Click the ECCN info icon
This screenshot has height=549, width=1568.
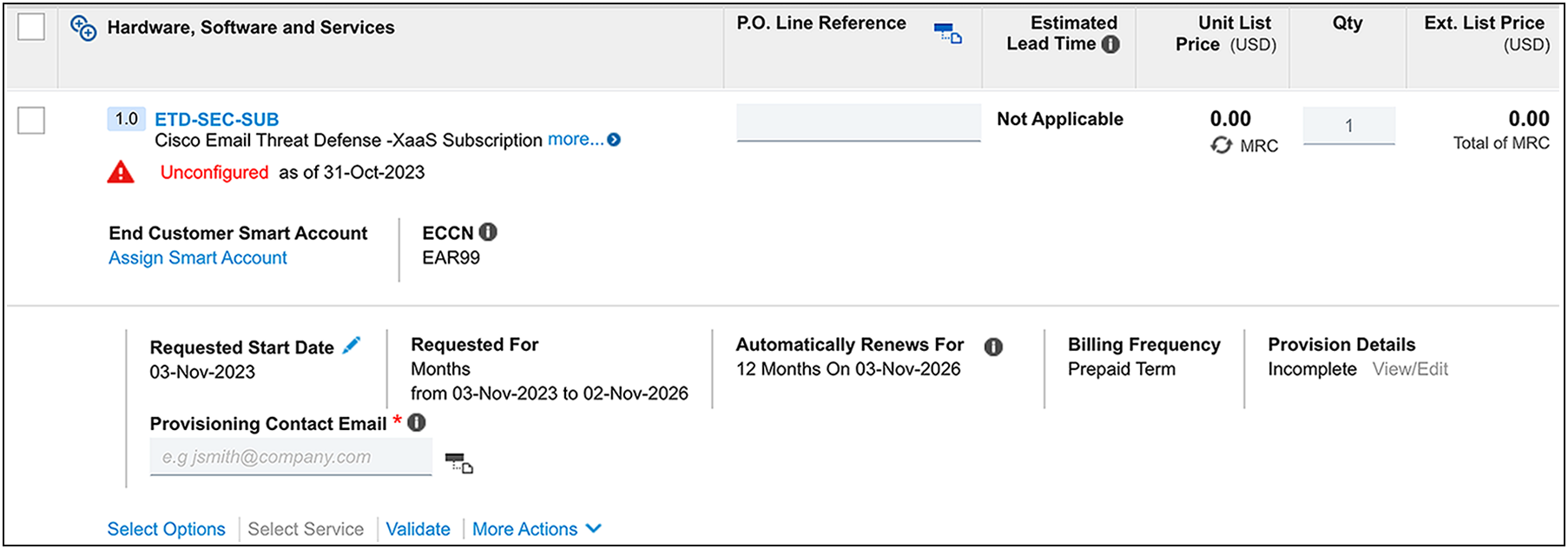click(487, 231)
